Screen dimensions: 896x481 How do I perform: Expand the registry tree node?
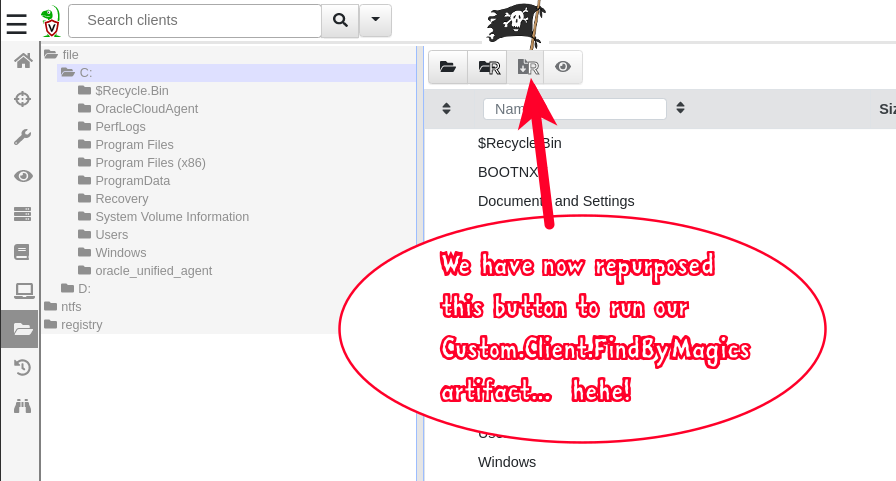point(81,325)
